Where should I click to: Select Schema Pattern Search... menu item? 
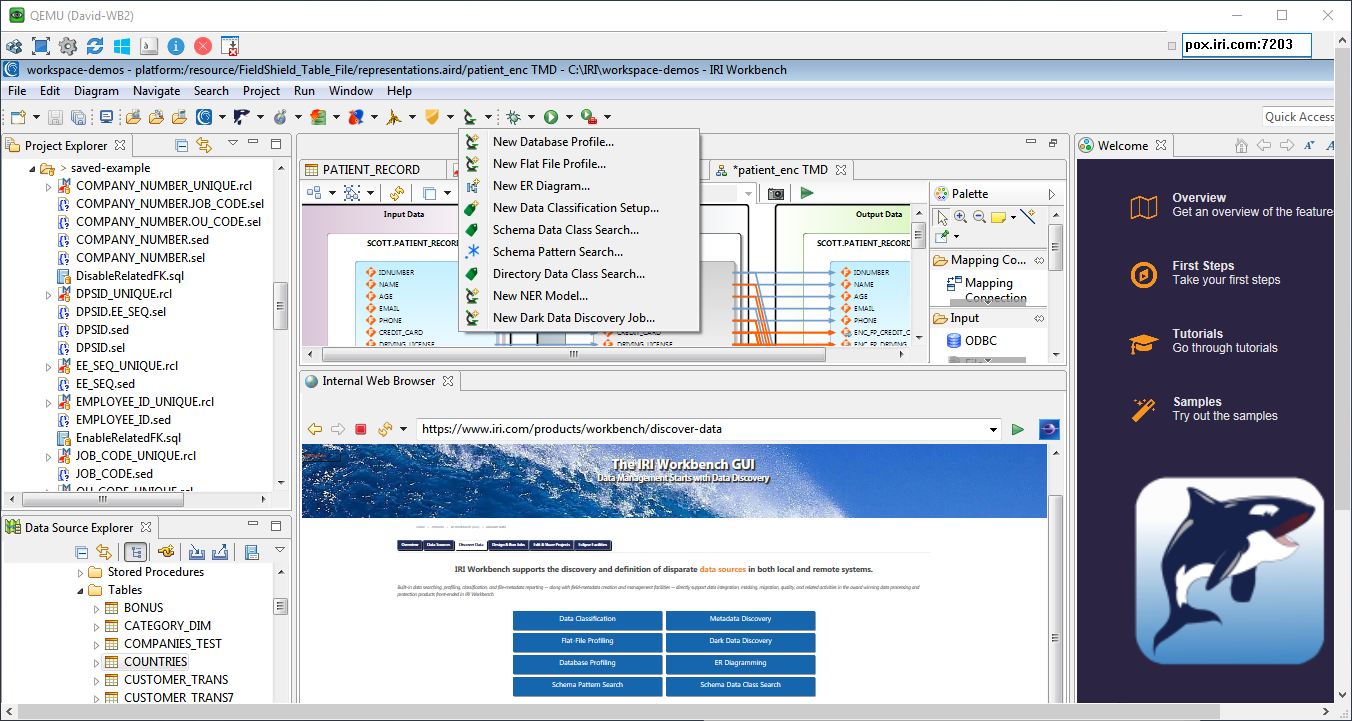click(579, 252)
